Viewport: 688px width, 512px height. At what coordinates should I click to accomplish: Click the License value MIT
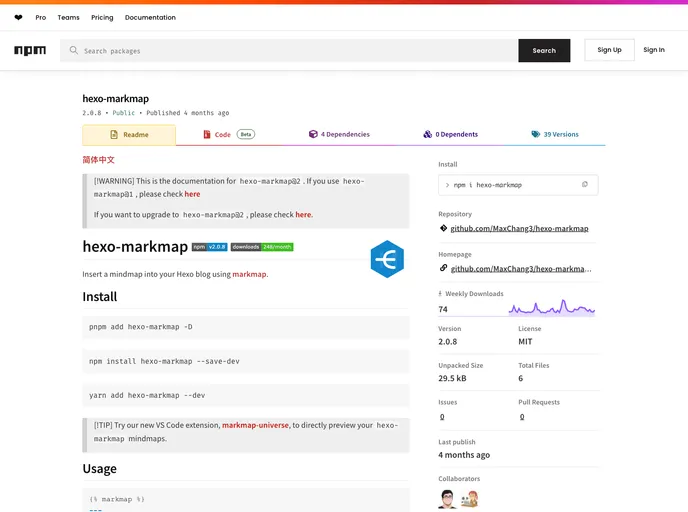(525, 342)
